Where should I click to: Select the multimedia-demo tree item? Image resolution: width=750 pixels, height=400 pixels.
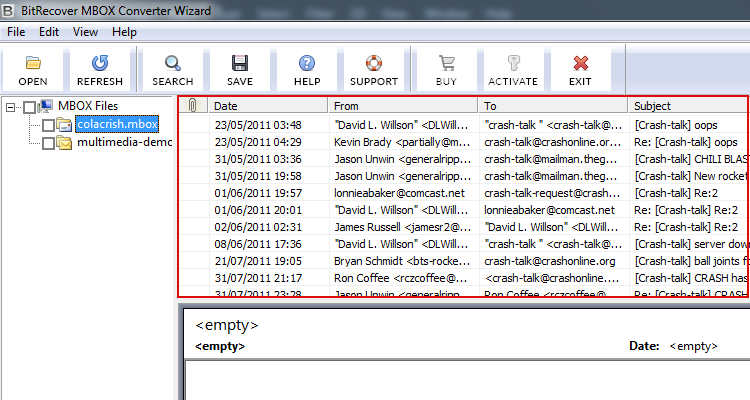point(124,143)
